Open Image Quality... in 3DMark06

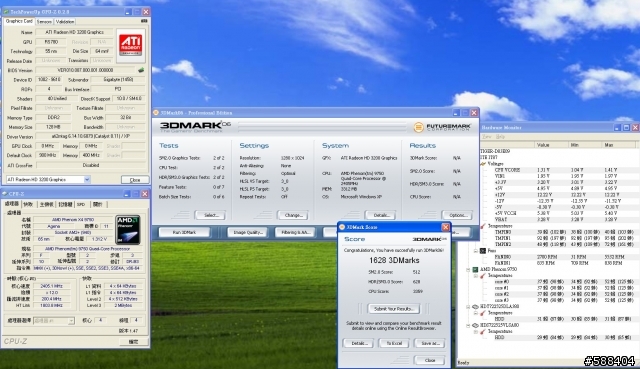tap(248, 232)
